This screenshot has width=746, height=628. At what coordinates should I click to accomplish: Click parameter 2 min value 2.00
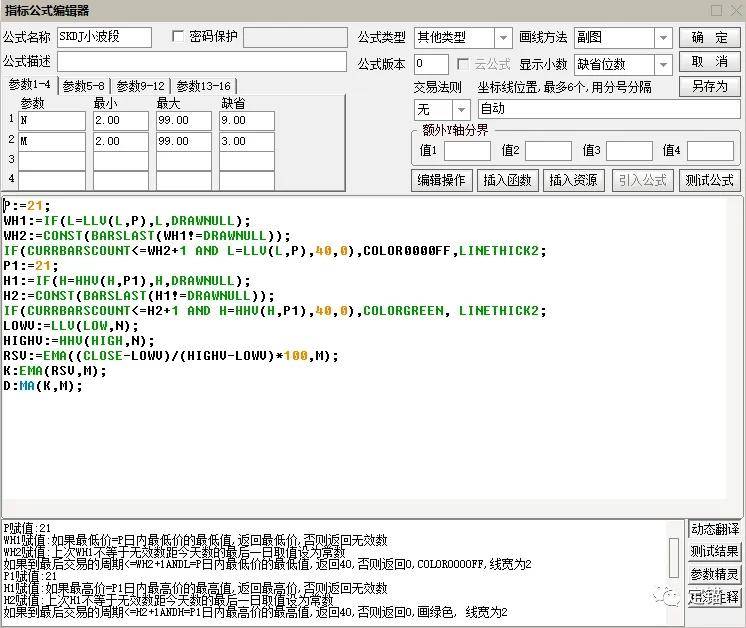121,142
